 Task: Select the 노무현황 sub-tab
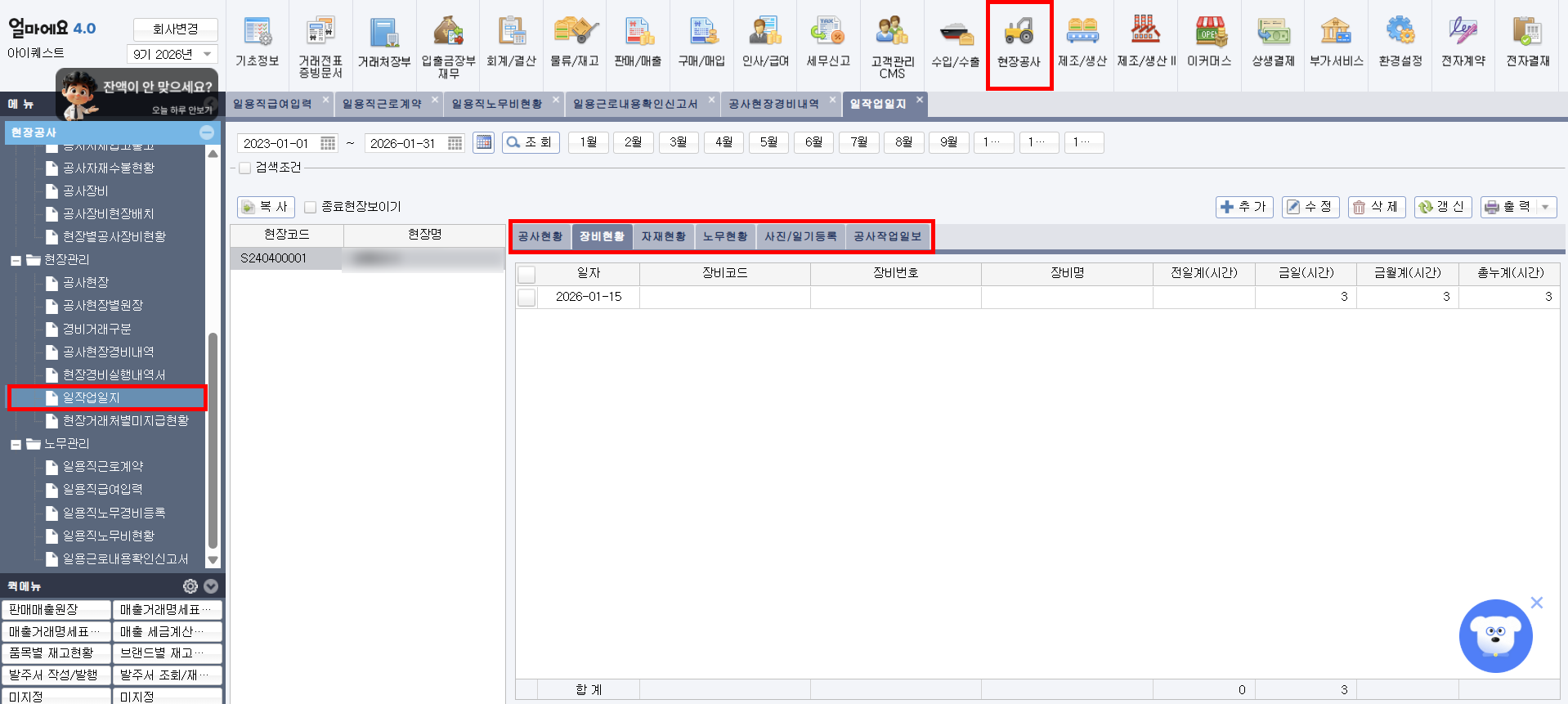tap(725, 236)
